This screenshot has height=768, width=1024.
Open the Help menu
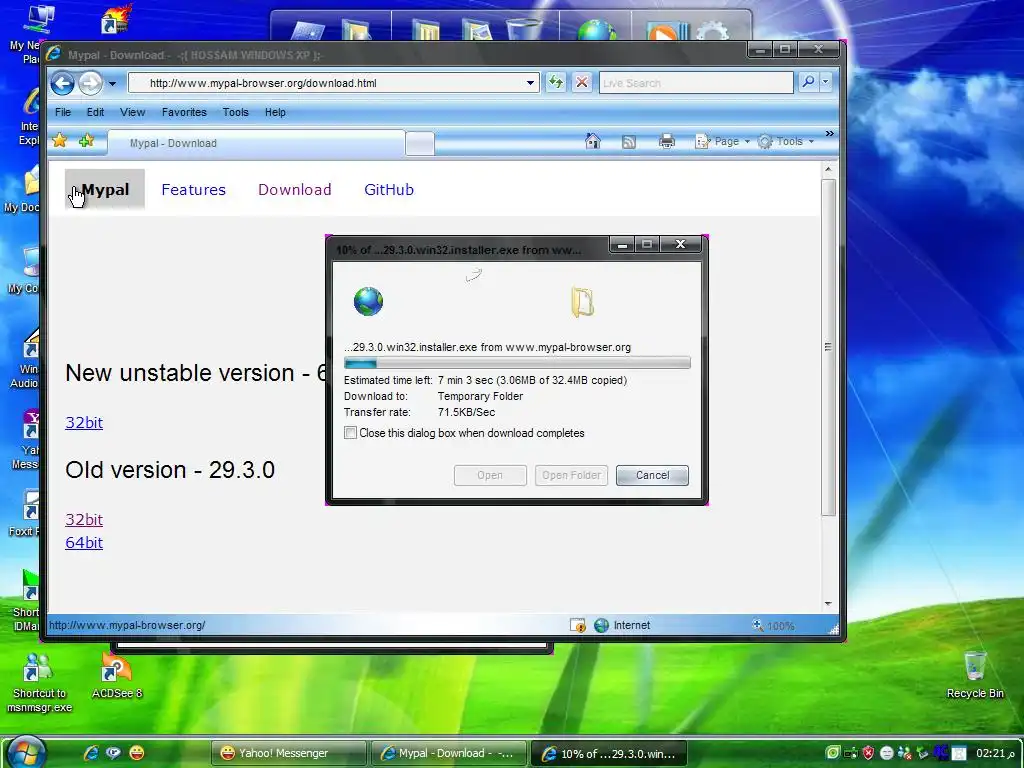click(x=275, y=112)
